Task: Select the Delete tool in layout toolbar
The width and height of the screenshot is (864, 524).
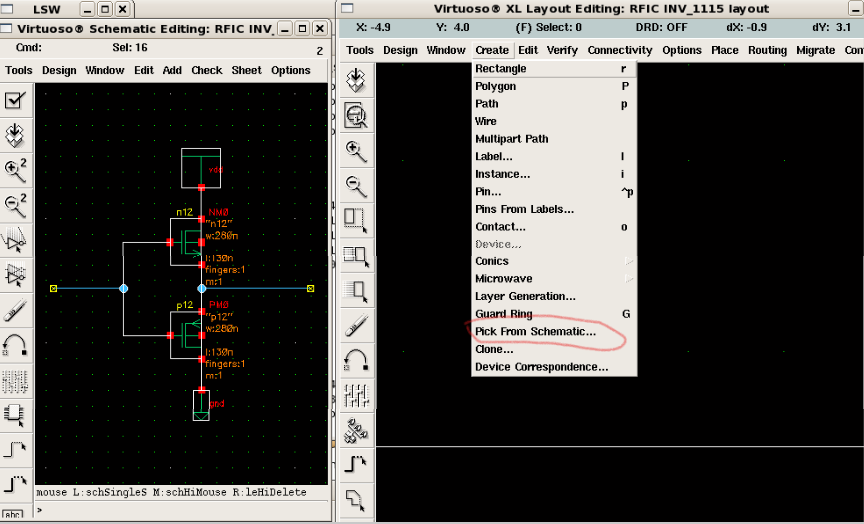Action: click(x=357, y=325)
